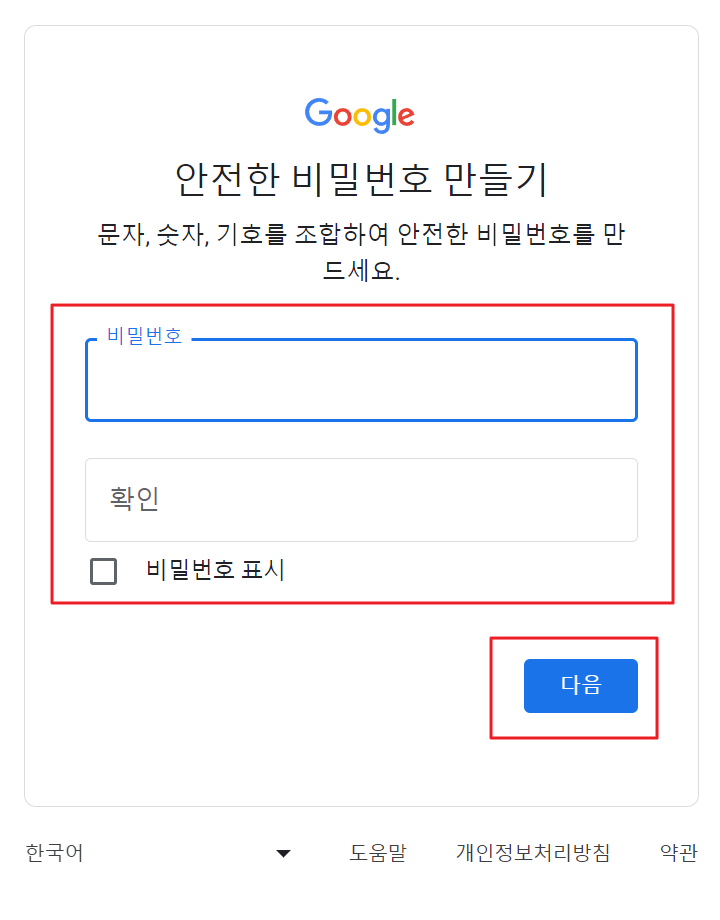
Task: Click the dropdown arrow next to 한국어
Action: (x=284, y=852)
